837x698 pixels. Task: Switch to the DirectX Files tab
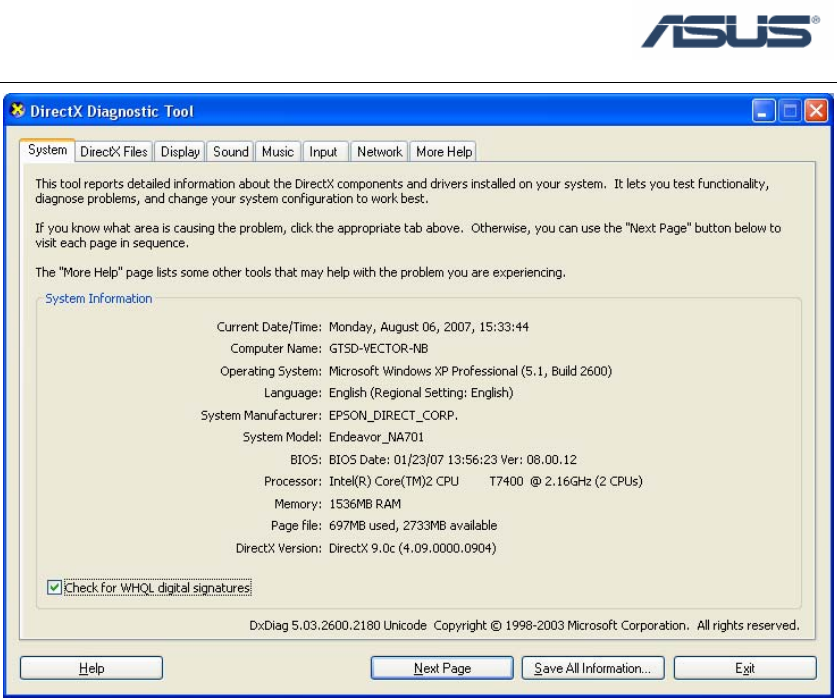pos(114,152)
